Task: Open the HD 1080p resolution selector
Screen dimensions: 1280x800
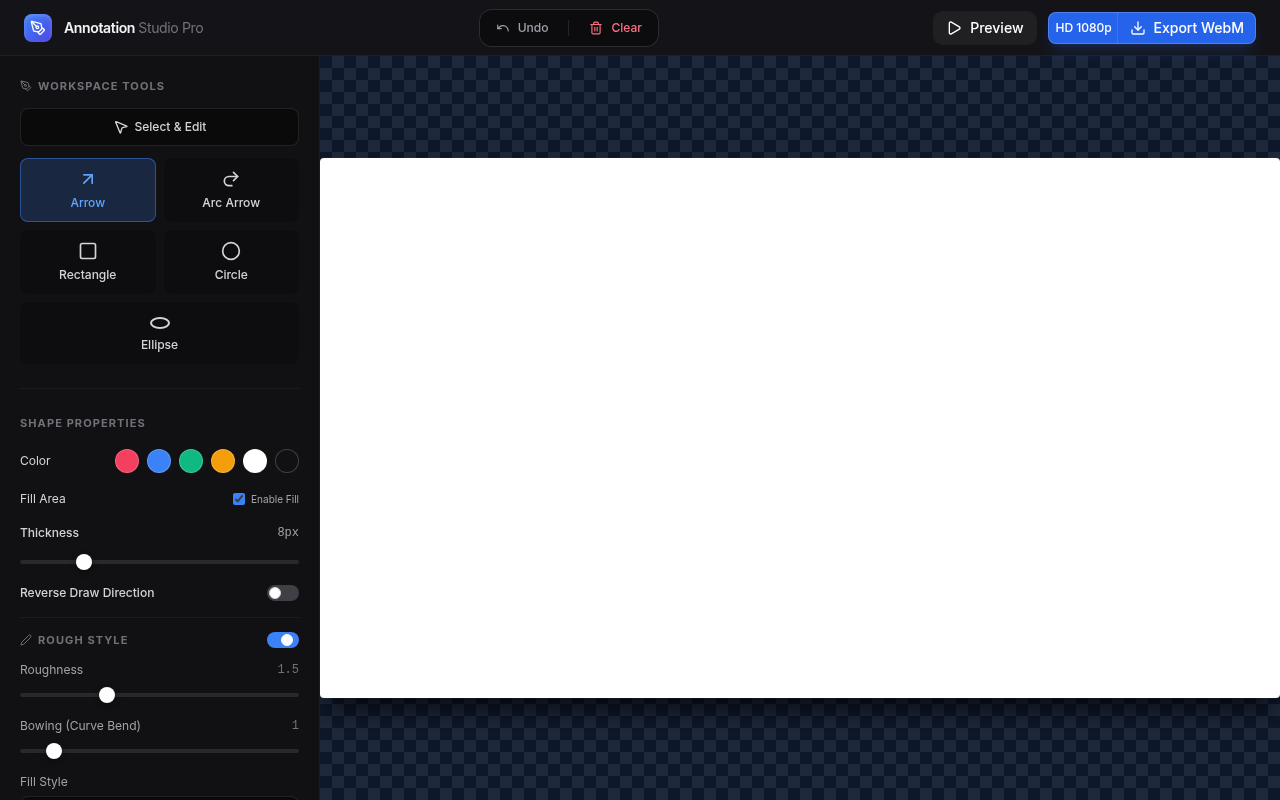Action: [1083, 28]
